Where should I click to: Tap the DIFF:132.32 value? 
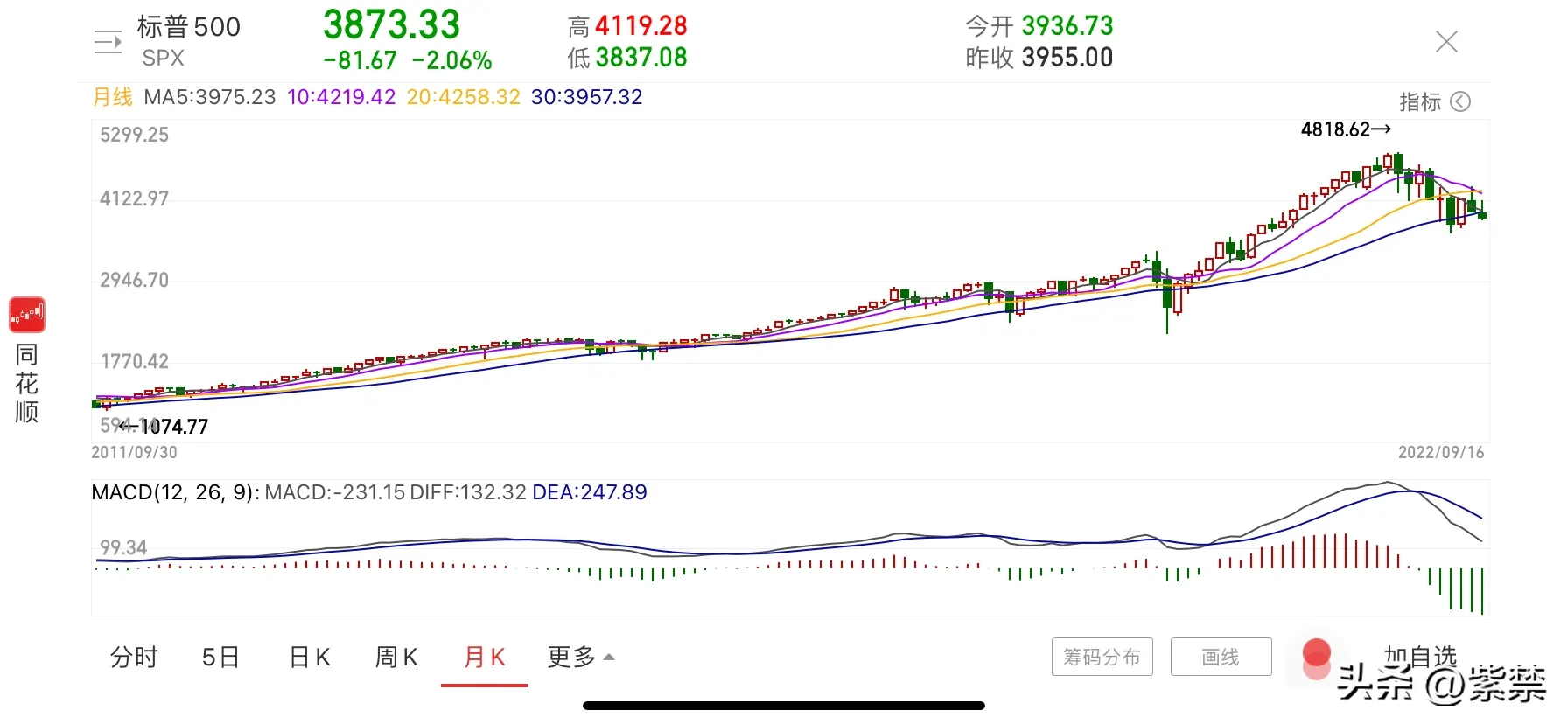pyautogui.click(x=468, y=492)
